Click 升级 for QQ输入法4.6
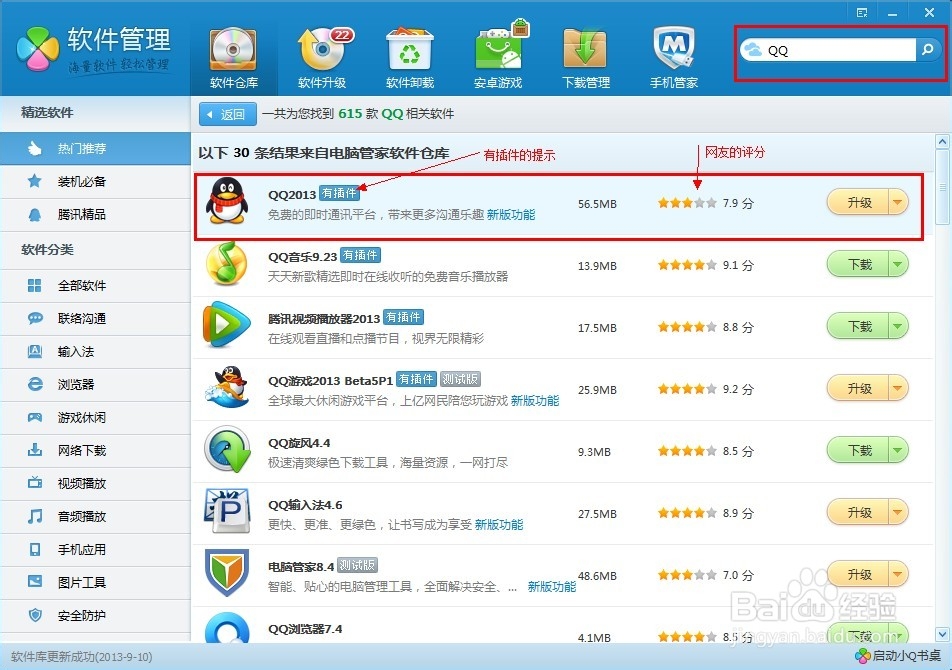952x670 pixels. tap(858, 512)
